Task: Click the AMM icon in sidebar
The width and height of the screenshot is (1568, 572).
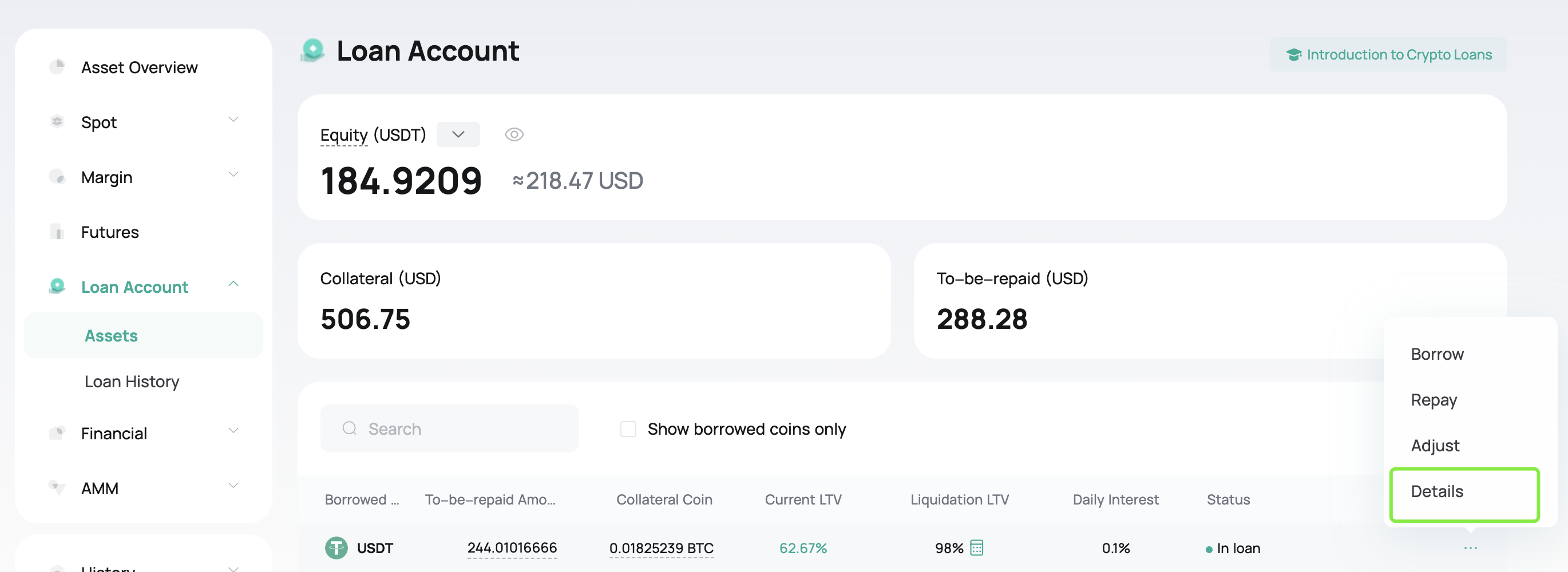Action: tap(57, 488)
